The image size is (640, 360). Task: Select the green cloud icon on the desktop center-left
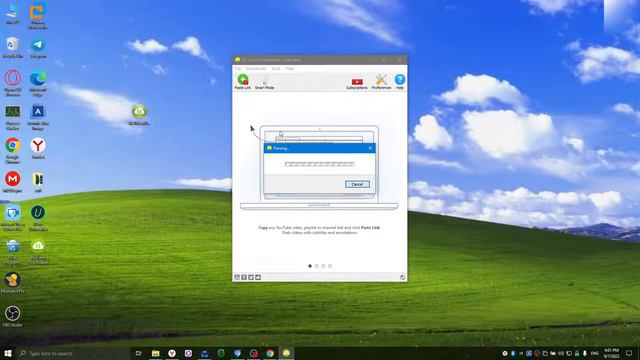[139, 114]
